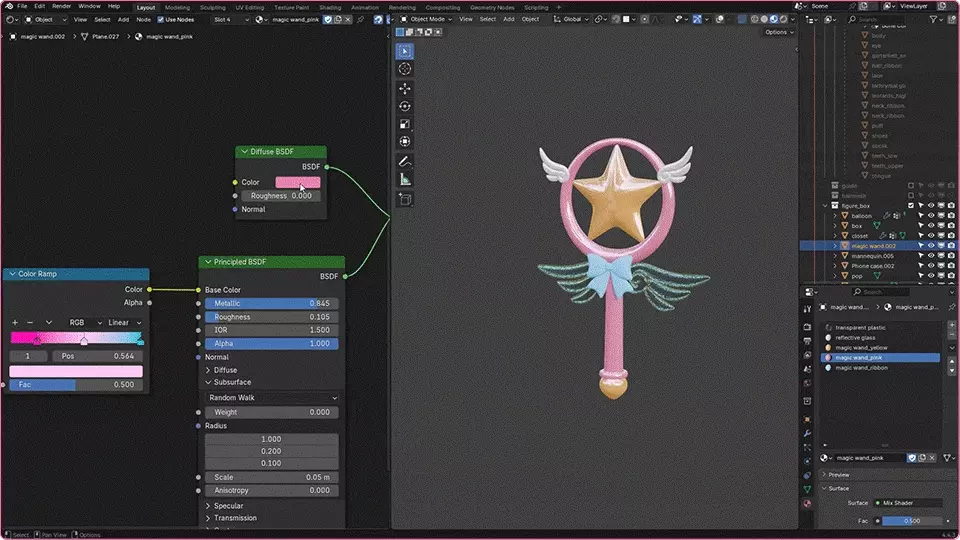Image resolution: width=960 pixels, height=540 pixels.
Task: Open the Global orientation dropdown
Action: click(x=571, y=20)
